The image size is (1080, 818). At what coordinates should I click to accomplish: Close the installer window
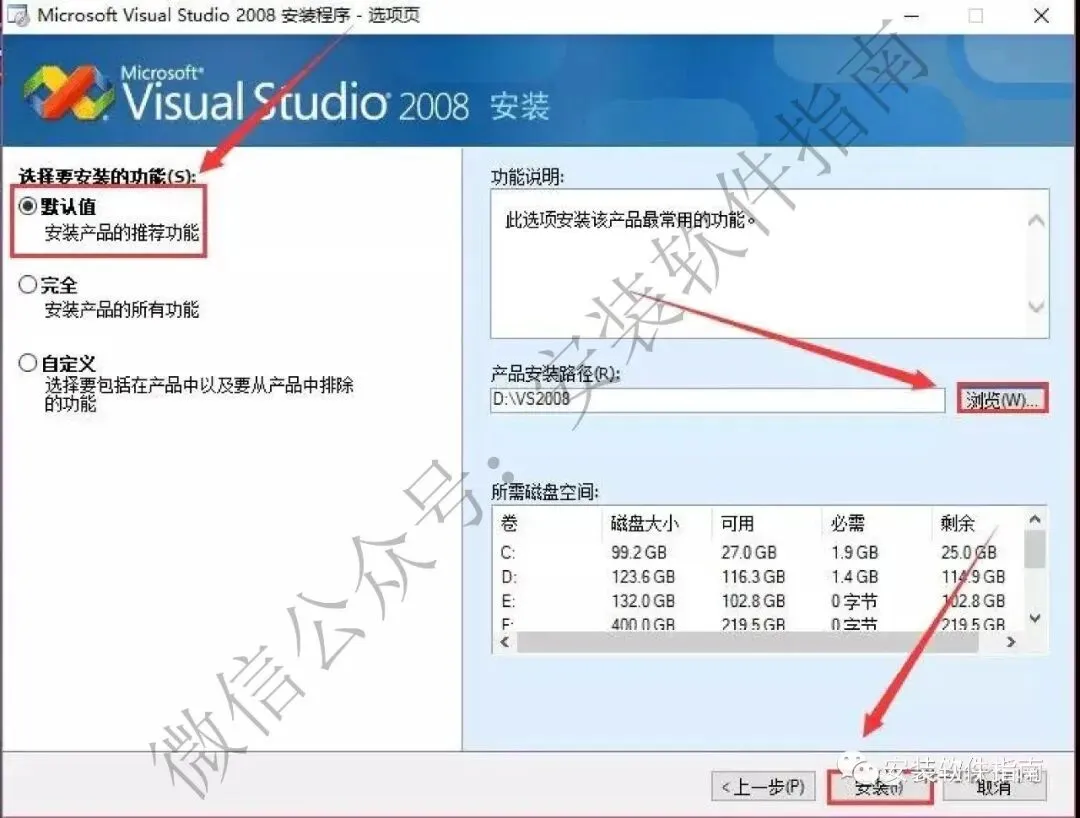point(1041,16)
